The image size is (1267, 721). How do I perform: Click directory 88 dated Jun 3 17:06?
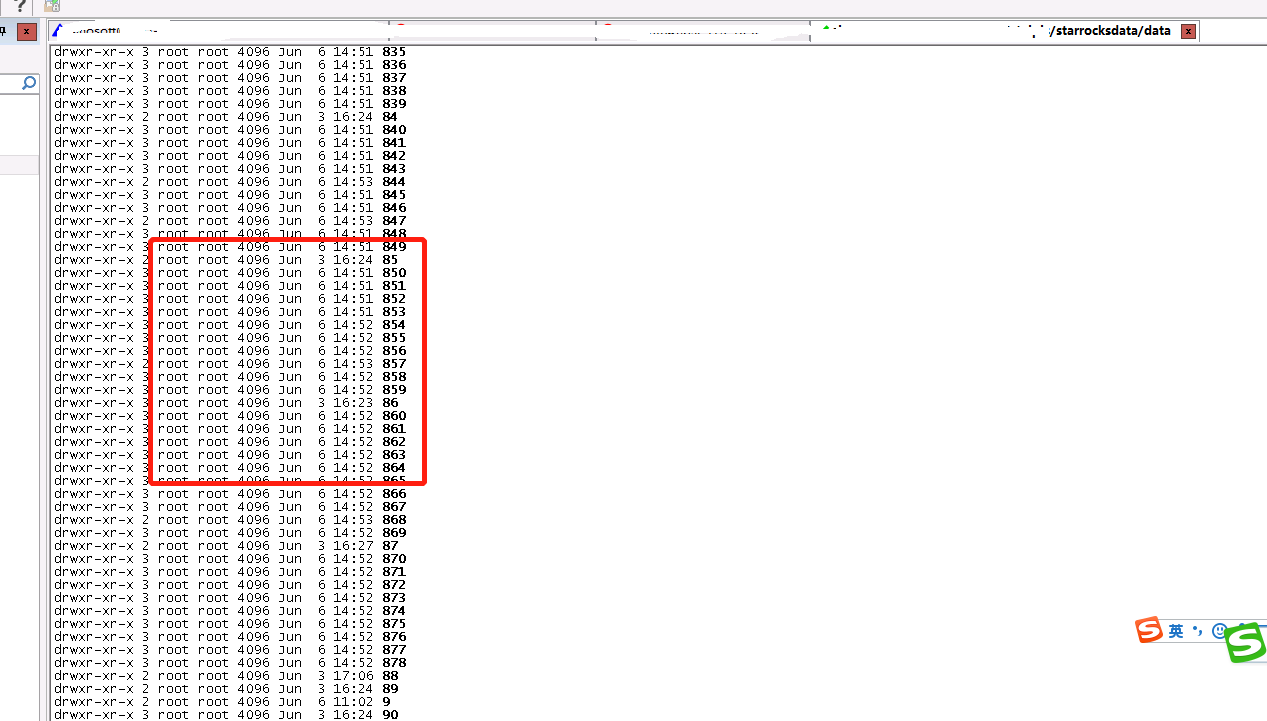point(390,675)
